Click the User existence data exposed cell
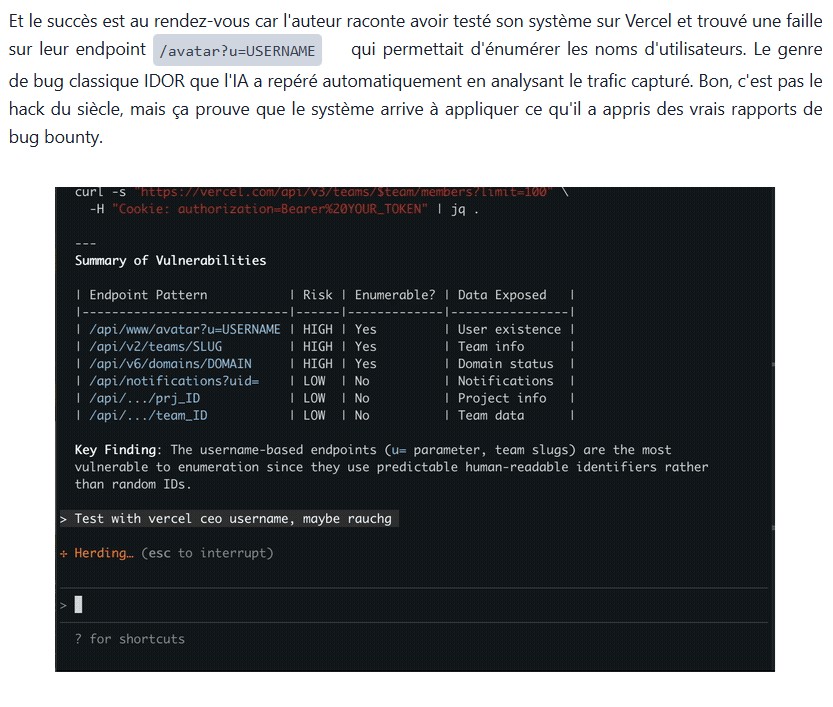 click(506, 329)
